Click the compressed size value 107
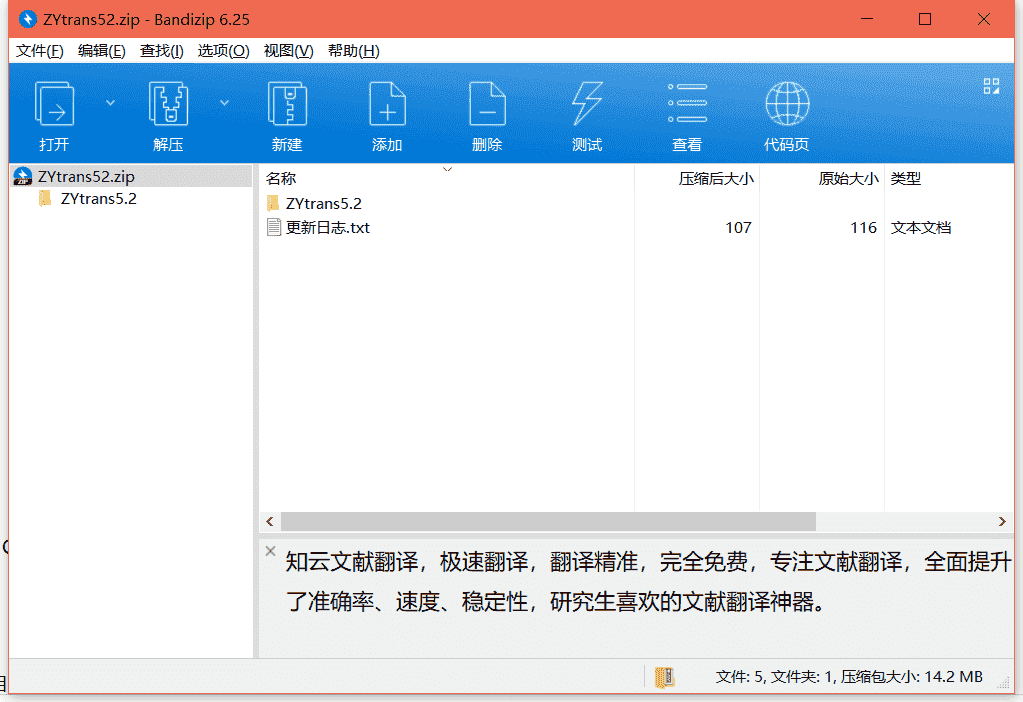The image size is (1023, 702). (739, 228)
